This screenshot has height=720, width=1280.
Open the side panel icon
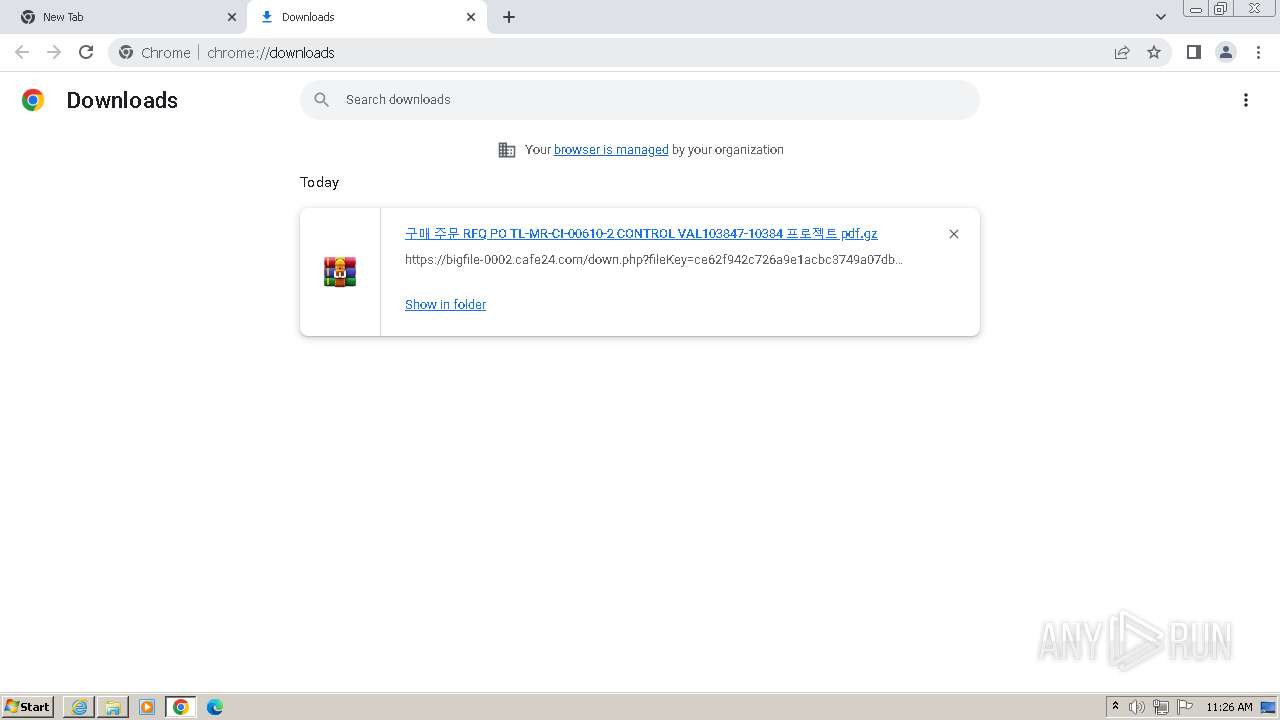tap(1193, 52)
